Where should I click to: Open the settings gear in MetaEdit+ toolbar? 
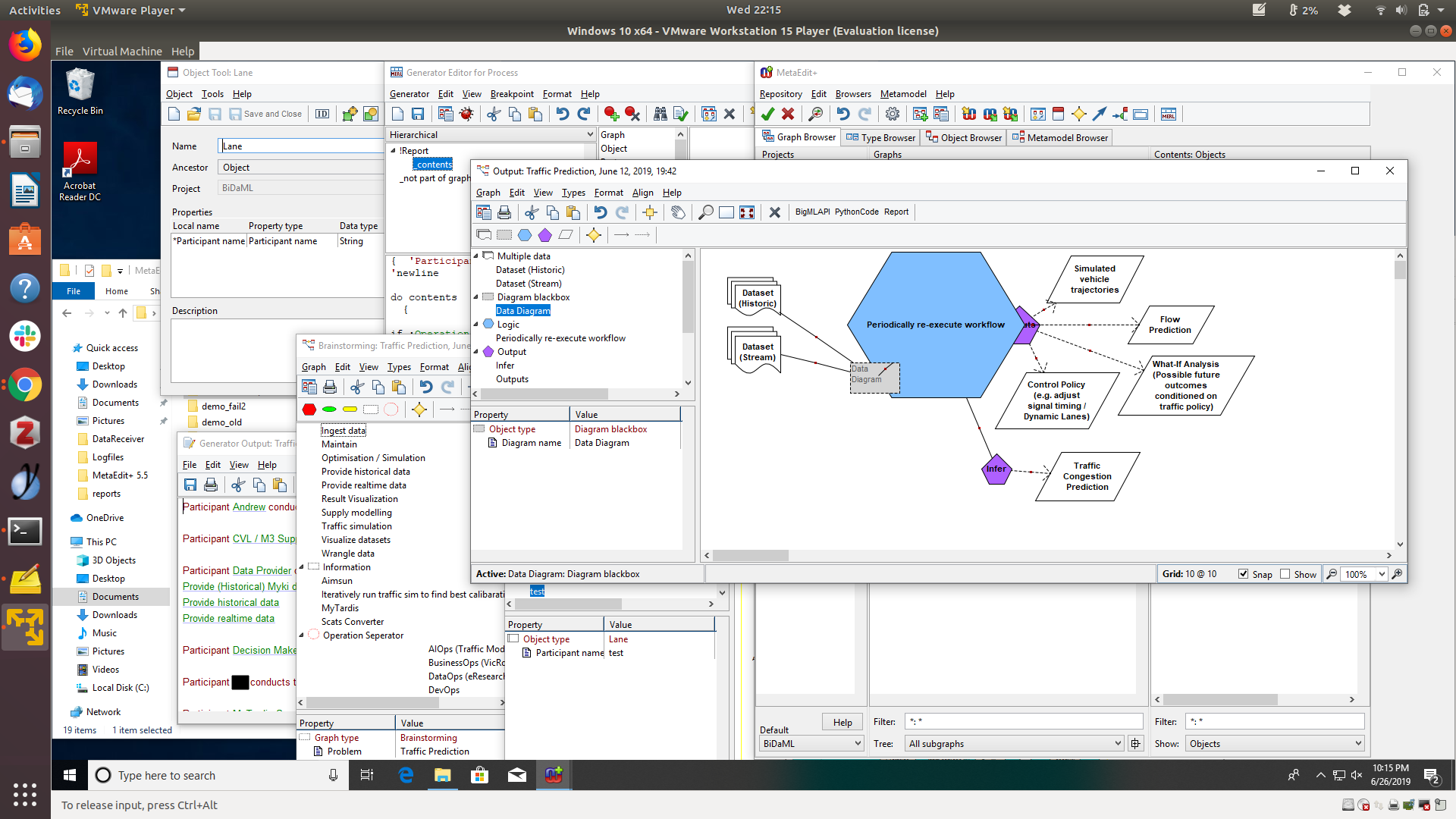[x=893, y=114]
